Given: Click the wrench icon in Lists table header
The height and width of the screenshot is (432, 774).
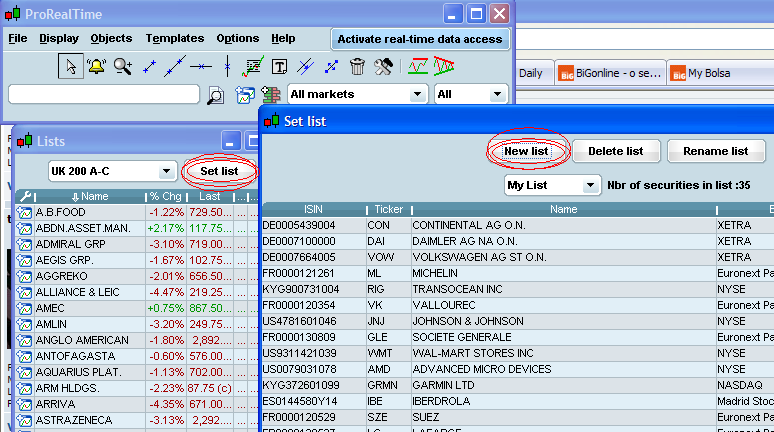Looking at the screenshot, I should pyautogui.click(x=25, y=196).
